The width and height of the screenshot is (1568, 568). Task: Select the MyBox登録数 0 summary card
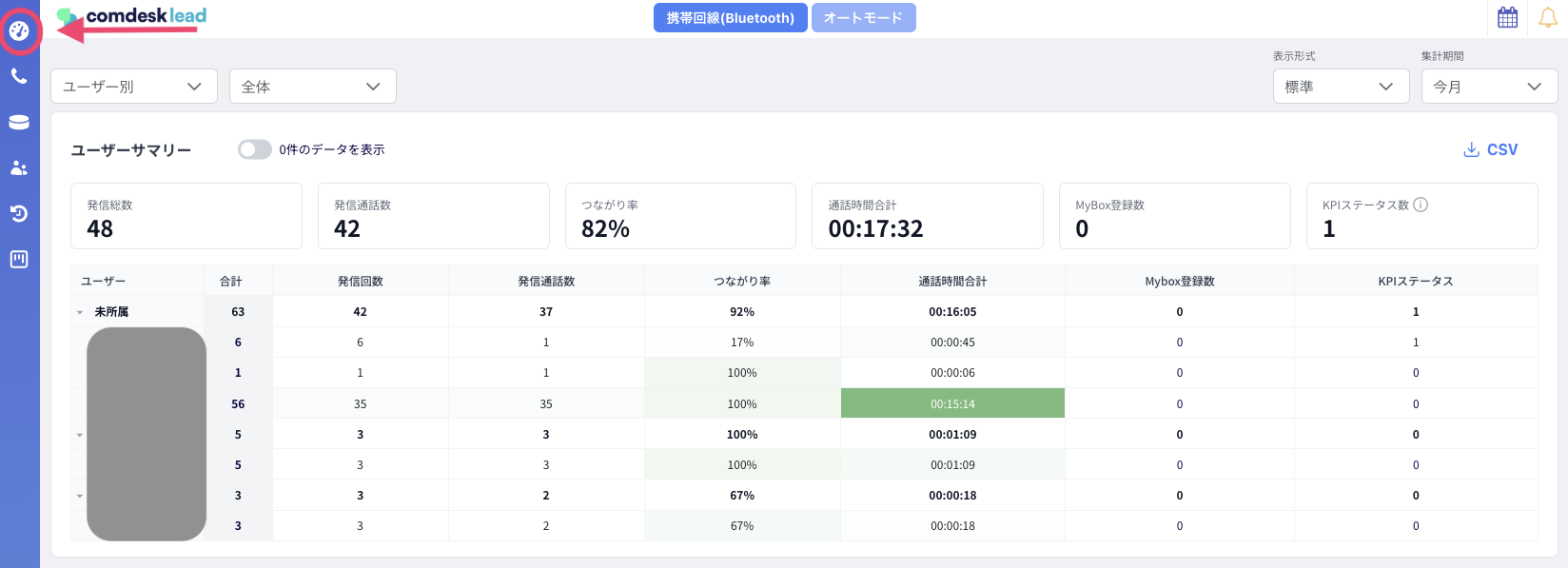[1175, 216]
